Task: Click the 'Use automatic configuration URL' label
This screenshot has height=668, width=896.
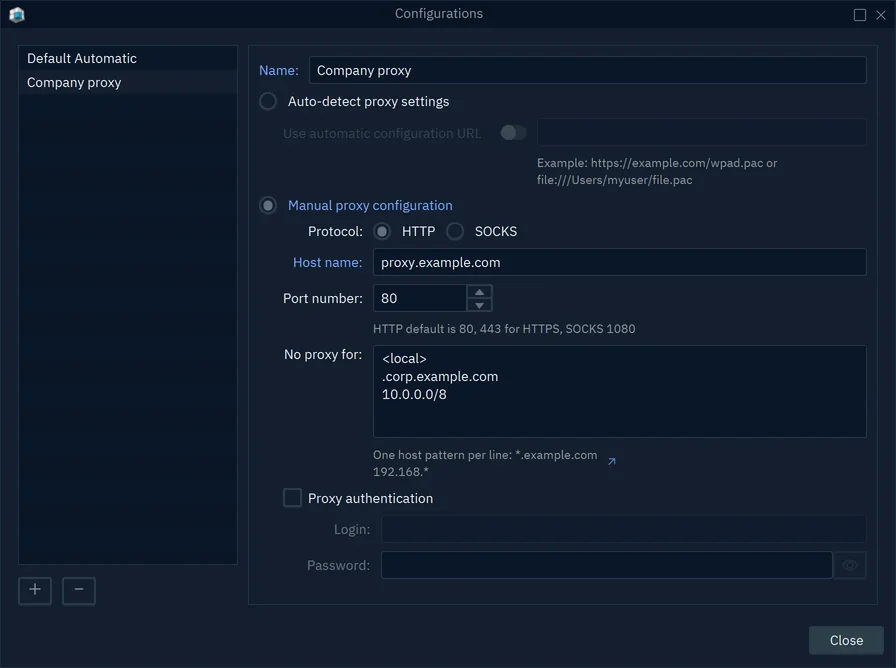Action: (382, 133)
